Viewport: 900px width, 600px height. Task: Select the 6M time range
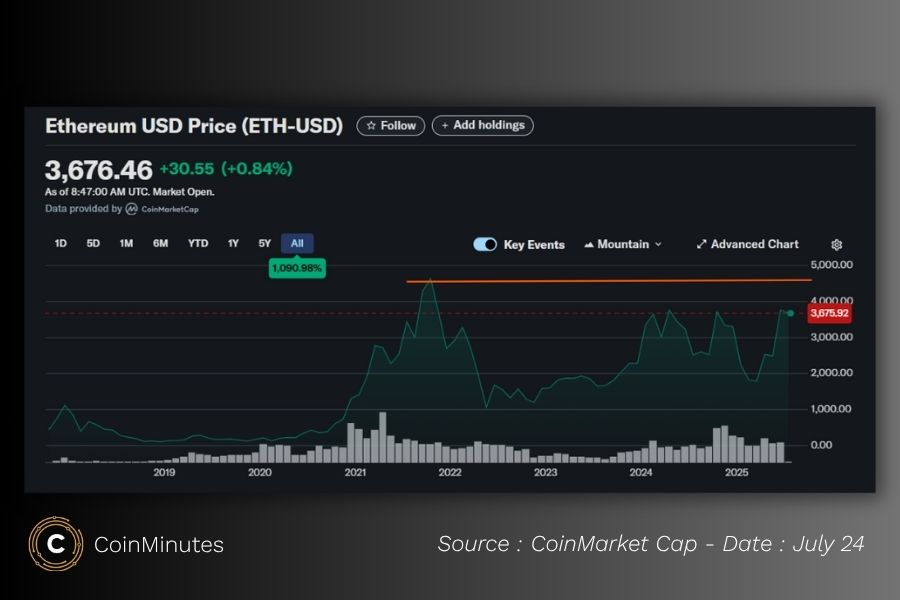160,243
